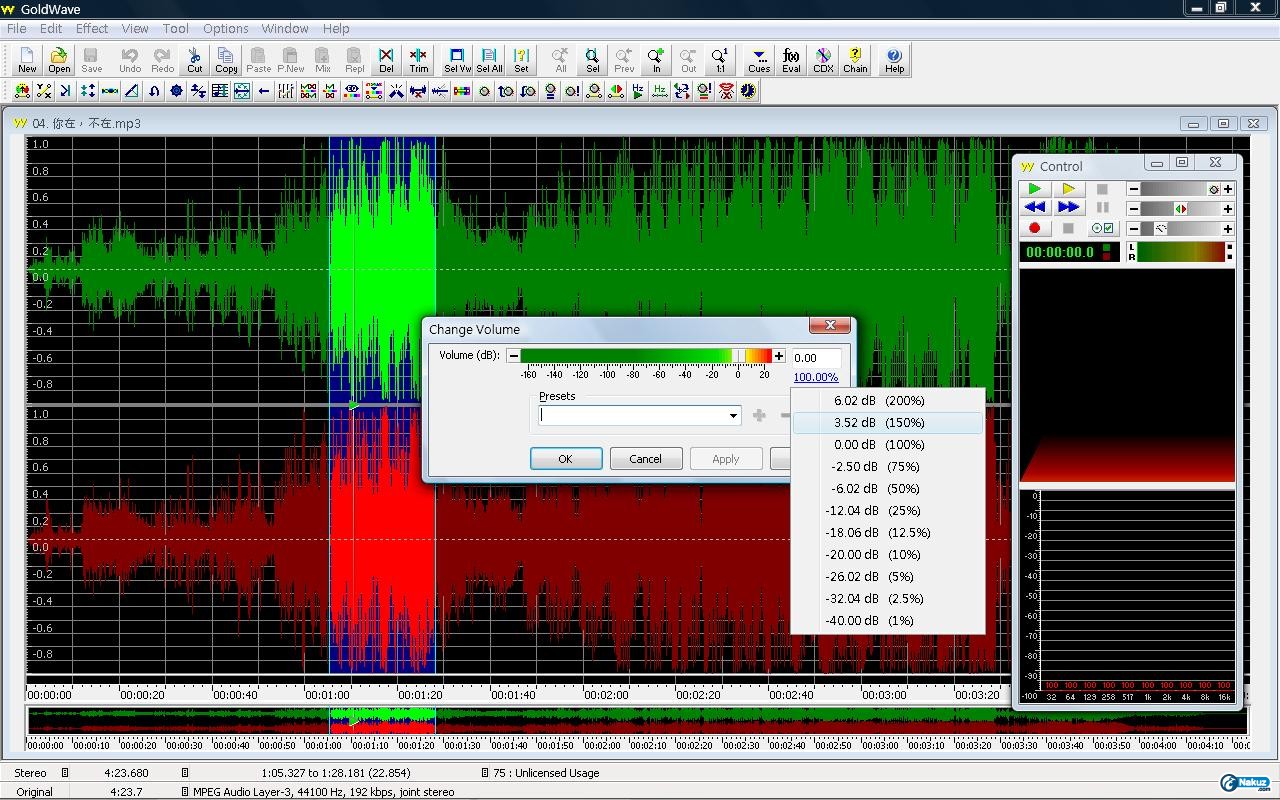Click the 00:01:00 timeline marker

click(x=328, y=694)
